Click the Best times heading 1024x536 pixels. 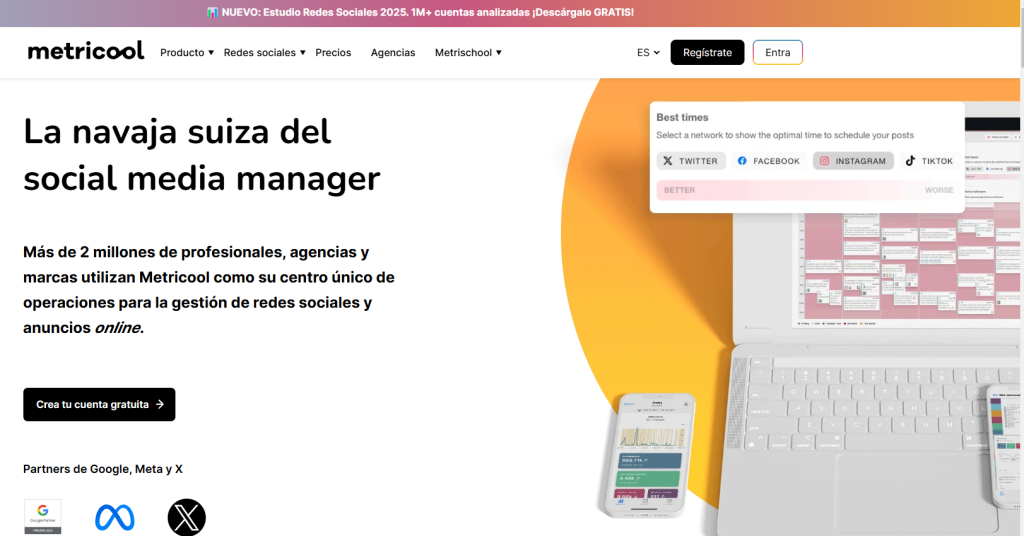pos(682,118)
